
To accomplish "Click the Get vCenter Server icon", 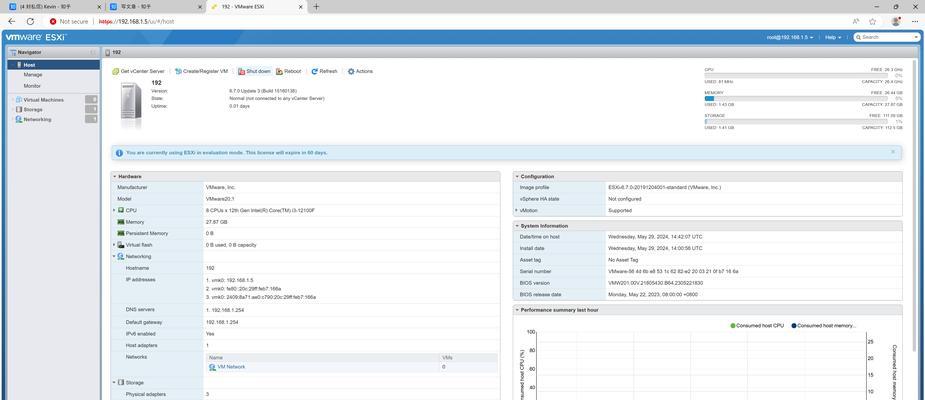I will tap(116, 71).
